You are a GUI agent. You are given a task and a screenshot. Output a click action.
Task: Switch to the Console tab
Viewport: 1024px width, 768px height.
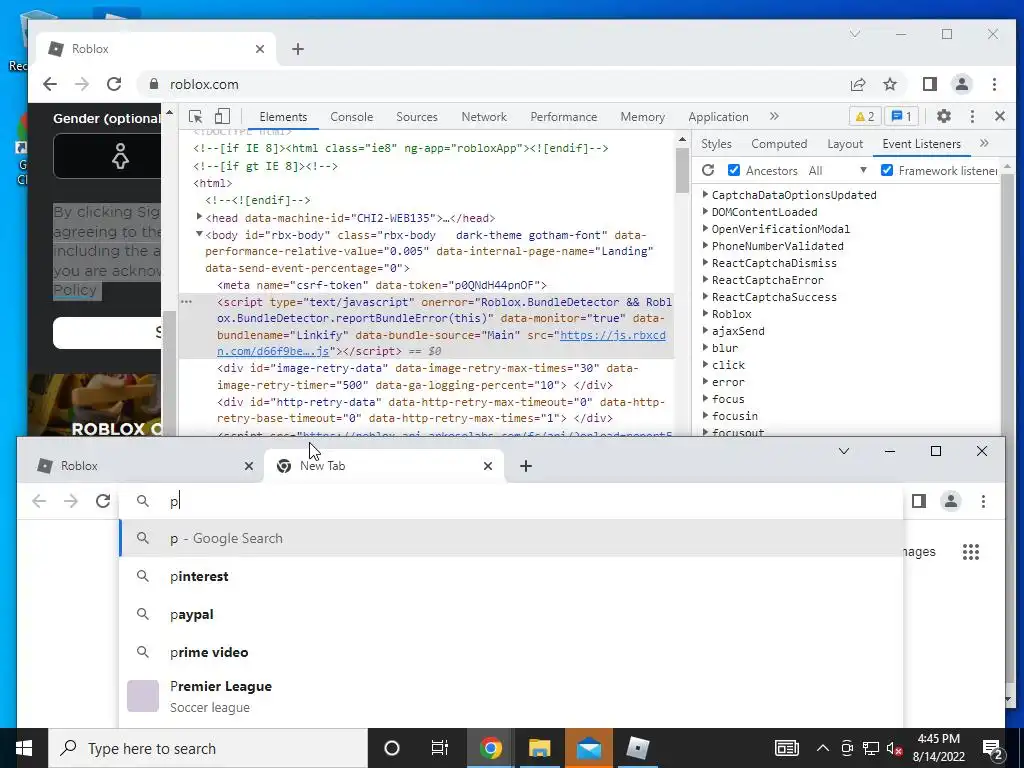(x=351, y=117)
